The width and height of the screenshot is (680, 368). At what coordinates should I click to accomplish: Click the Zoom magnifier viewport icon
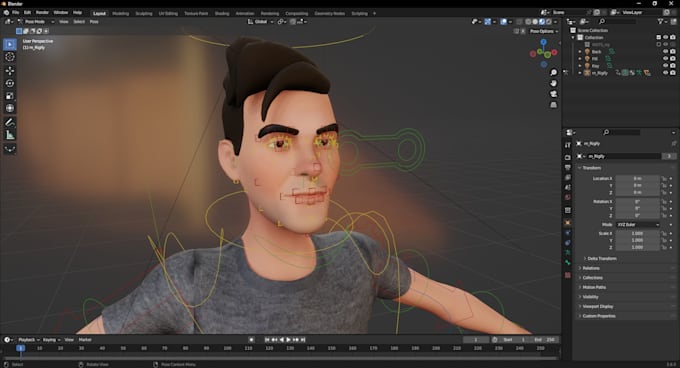(x=553, y=72)
